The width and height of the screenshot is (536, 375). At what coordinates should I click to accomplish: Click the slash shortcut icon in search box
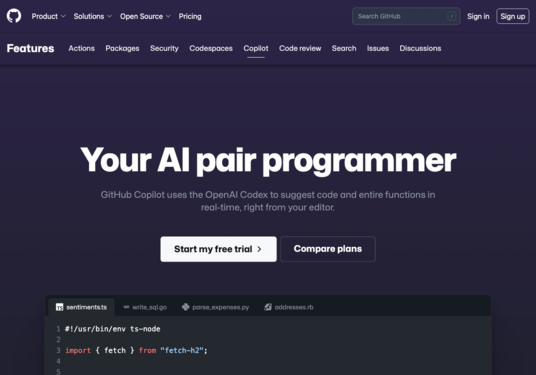tap(452, 16)
